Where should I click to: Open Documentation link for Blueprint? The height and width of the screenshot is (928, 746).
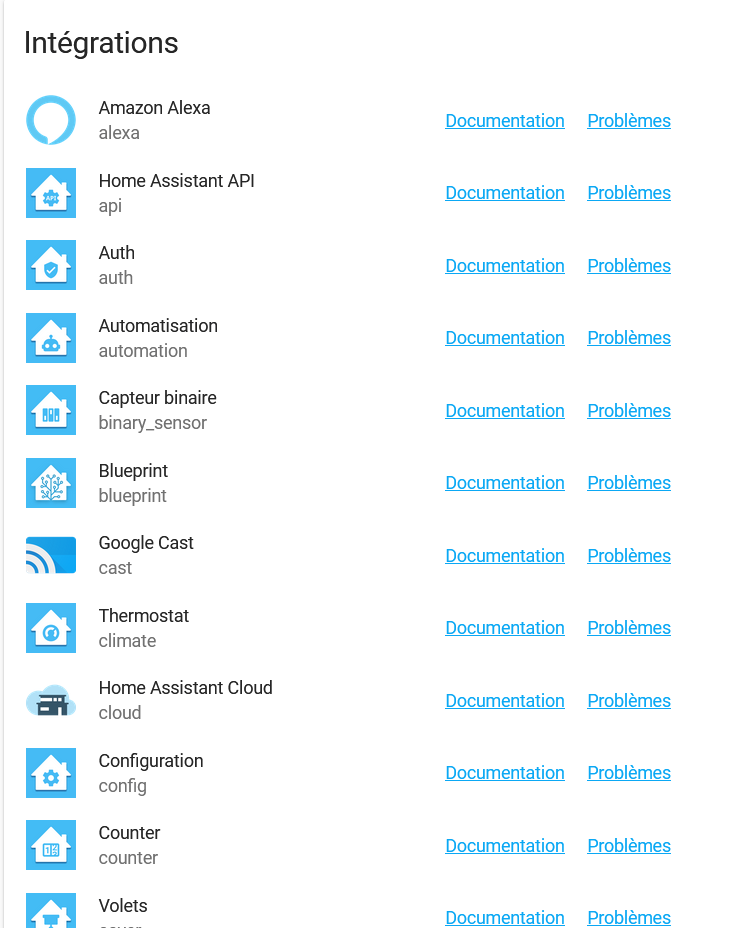tap(504, 483)
